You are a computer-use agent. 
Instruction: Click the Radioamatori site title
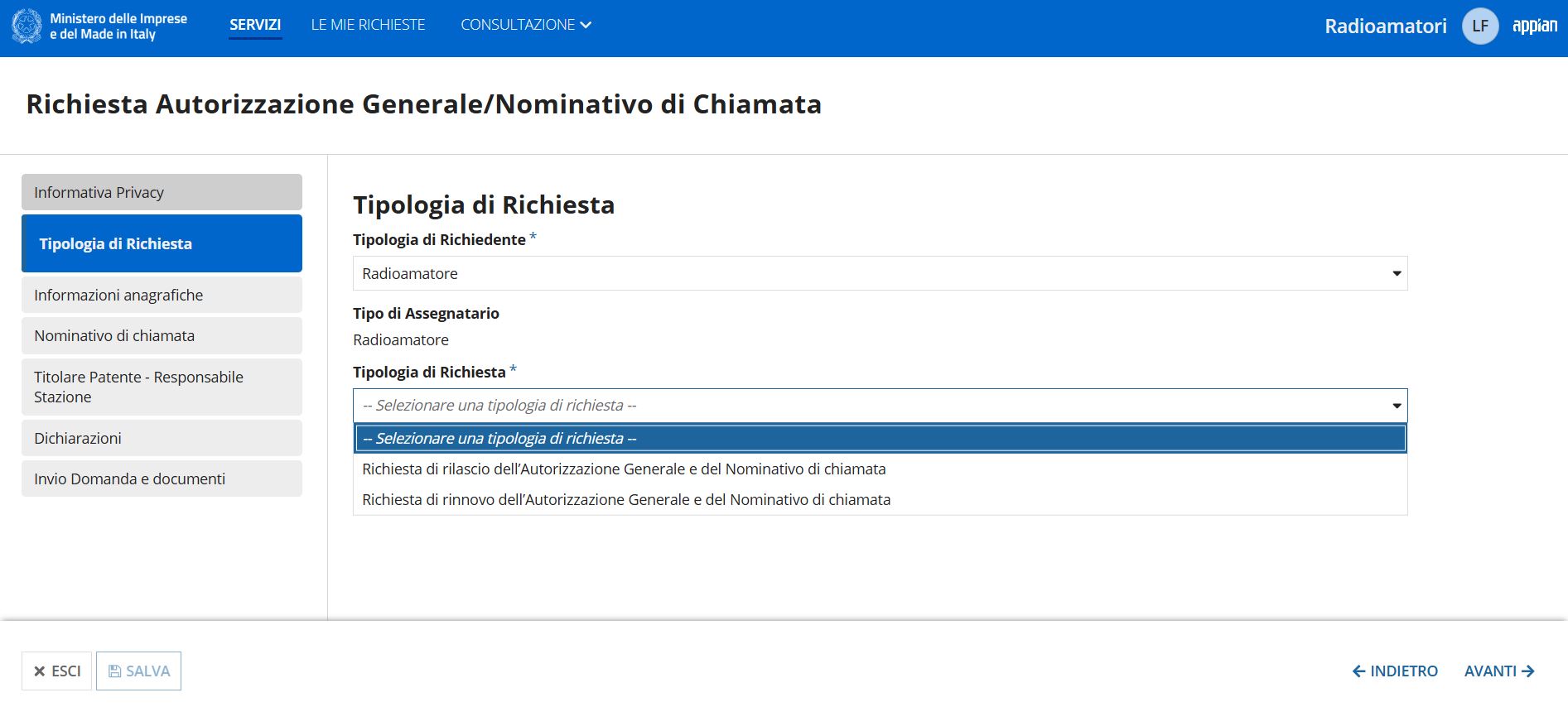coord(1386,26)
